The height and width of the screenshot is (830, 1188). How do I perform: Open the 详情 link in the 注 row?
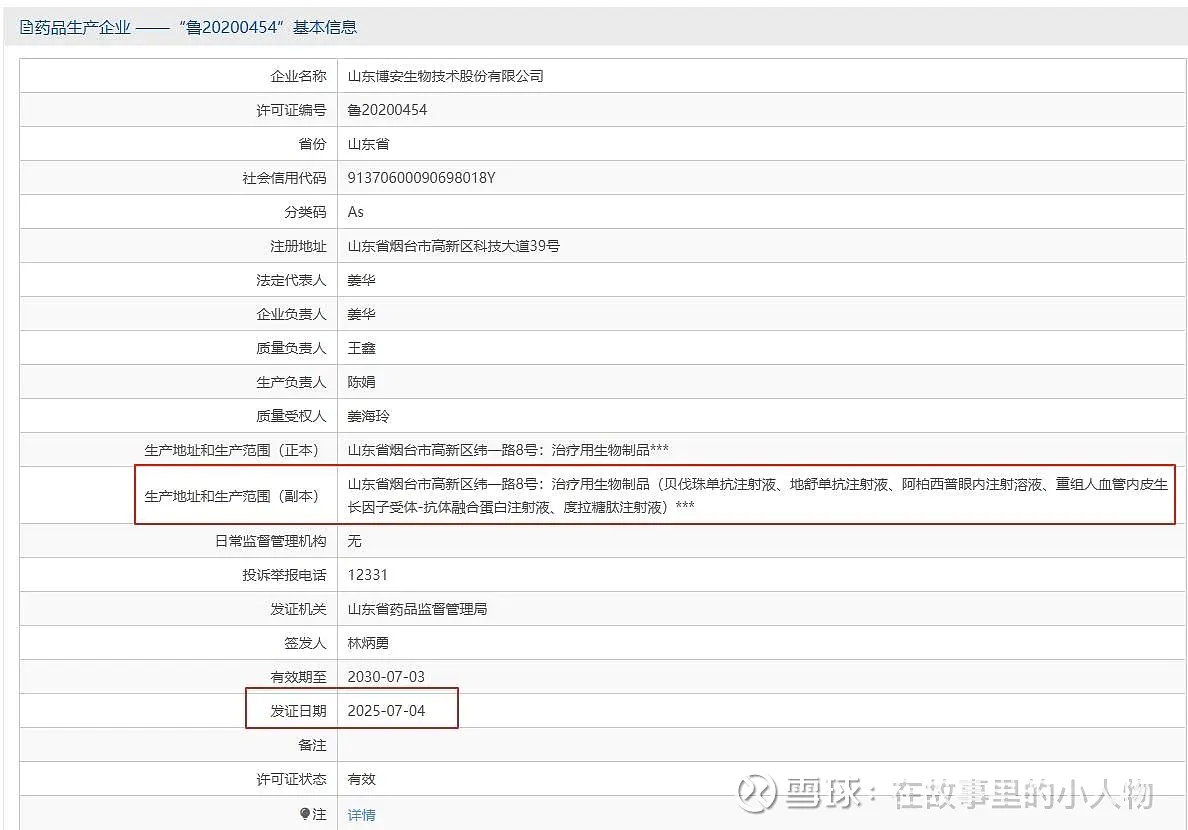click(361, 815)
